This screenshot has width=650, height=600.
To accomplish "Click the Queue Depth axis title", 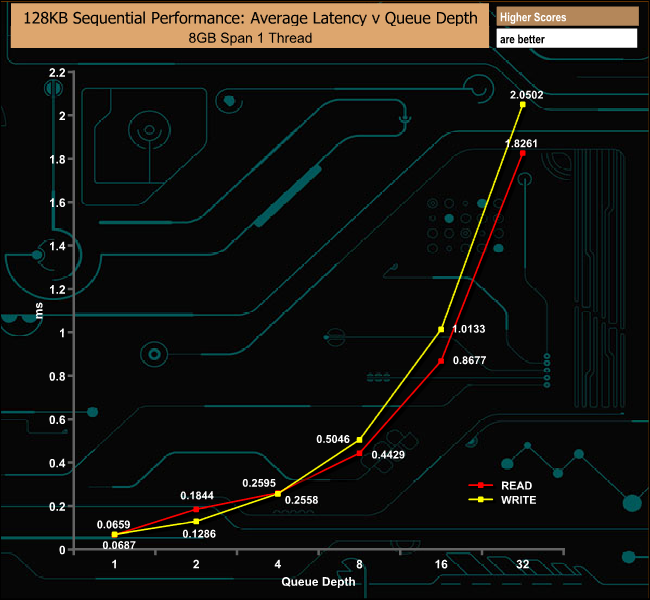I will point(318,582).
